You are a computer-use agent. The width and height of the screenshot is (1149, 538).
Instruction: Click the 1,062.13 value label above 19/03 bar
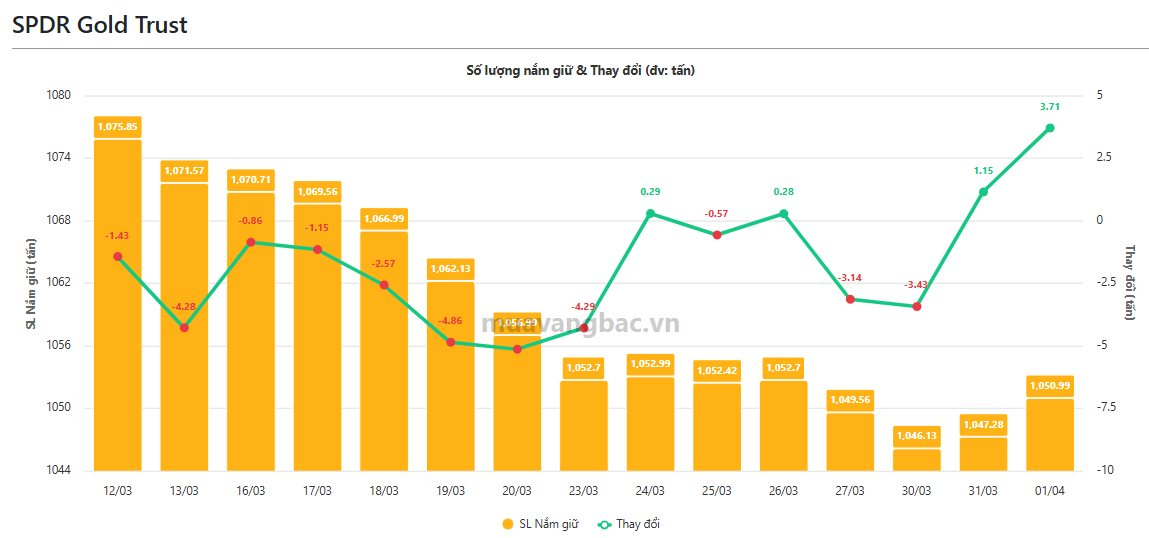(x=450, y=268)
